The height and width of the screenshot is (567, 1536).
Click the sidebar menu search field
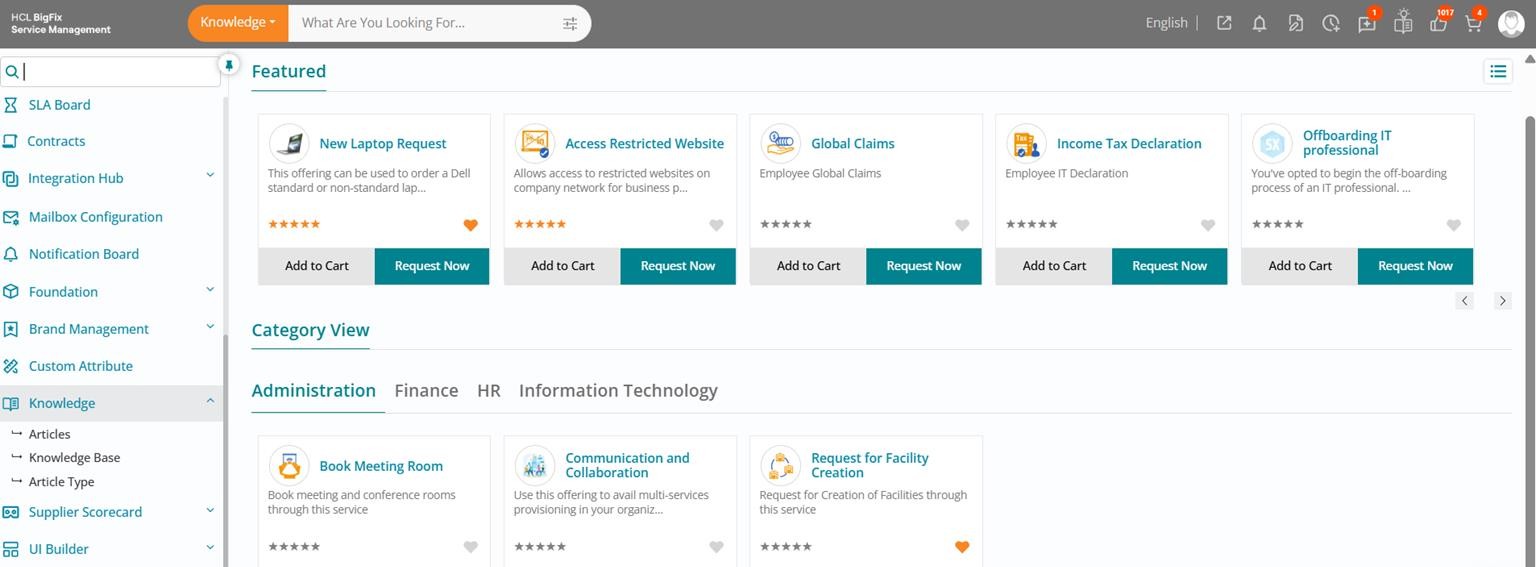(118, 72)
